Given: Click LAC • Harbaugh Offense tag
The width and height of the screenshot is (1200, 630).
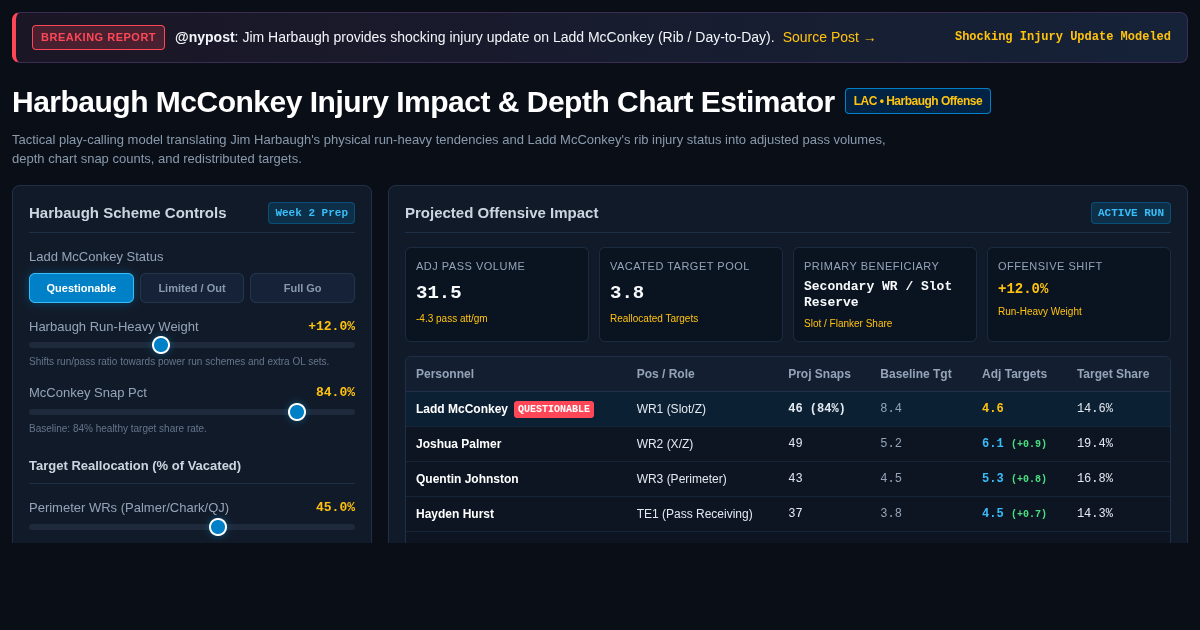Looking at the screenshot, I should coord(918,101).
